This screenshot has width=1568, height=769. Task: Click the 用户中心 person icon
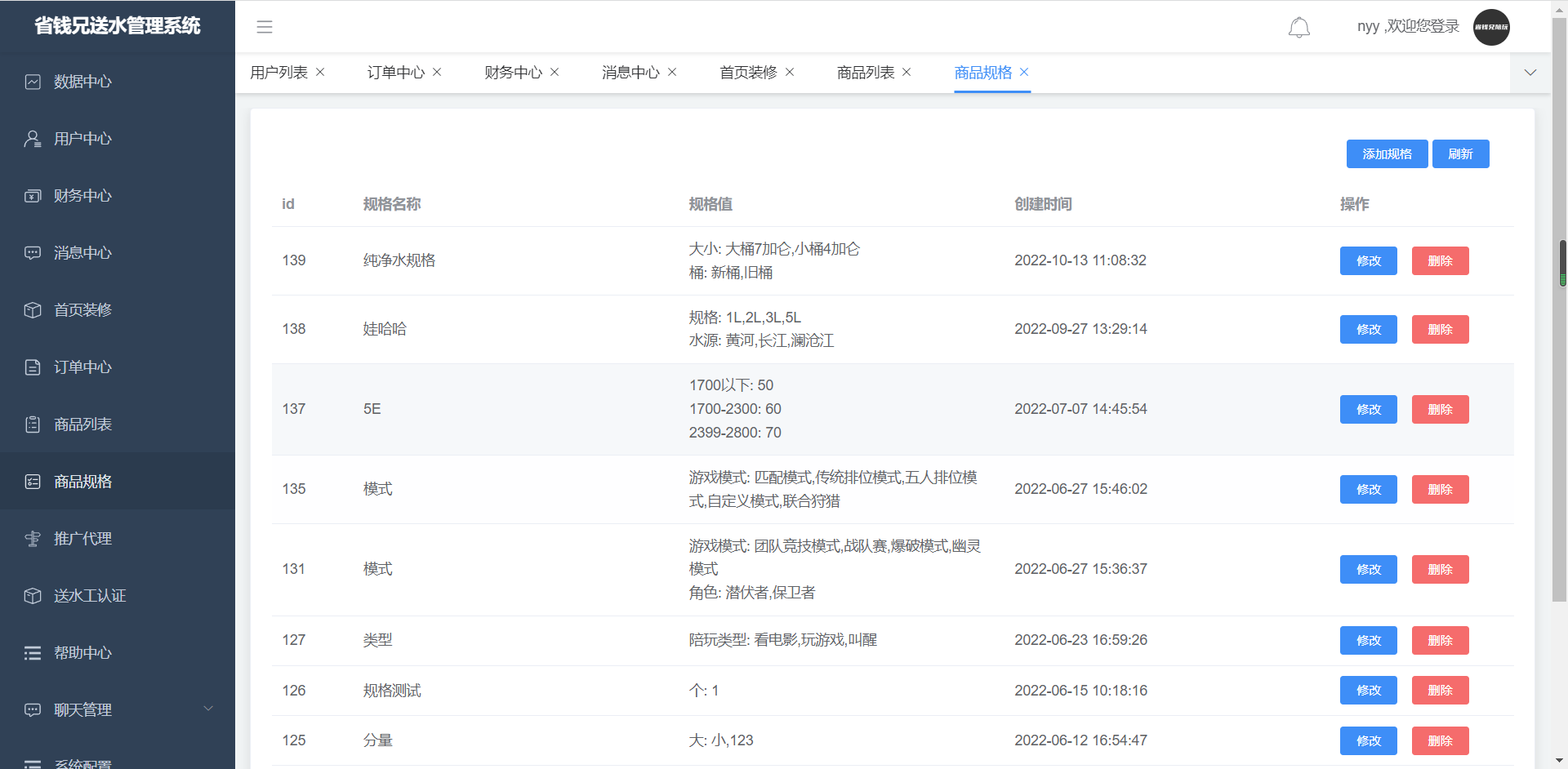coord(33,139)
